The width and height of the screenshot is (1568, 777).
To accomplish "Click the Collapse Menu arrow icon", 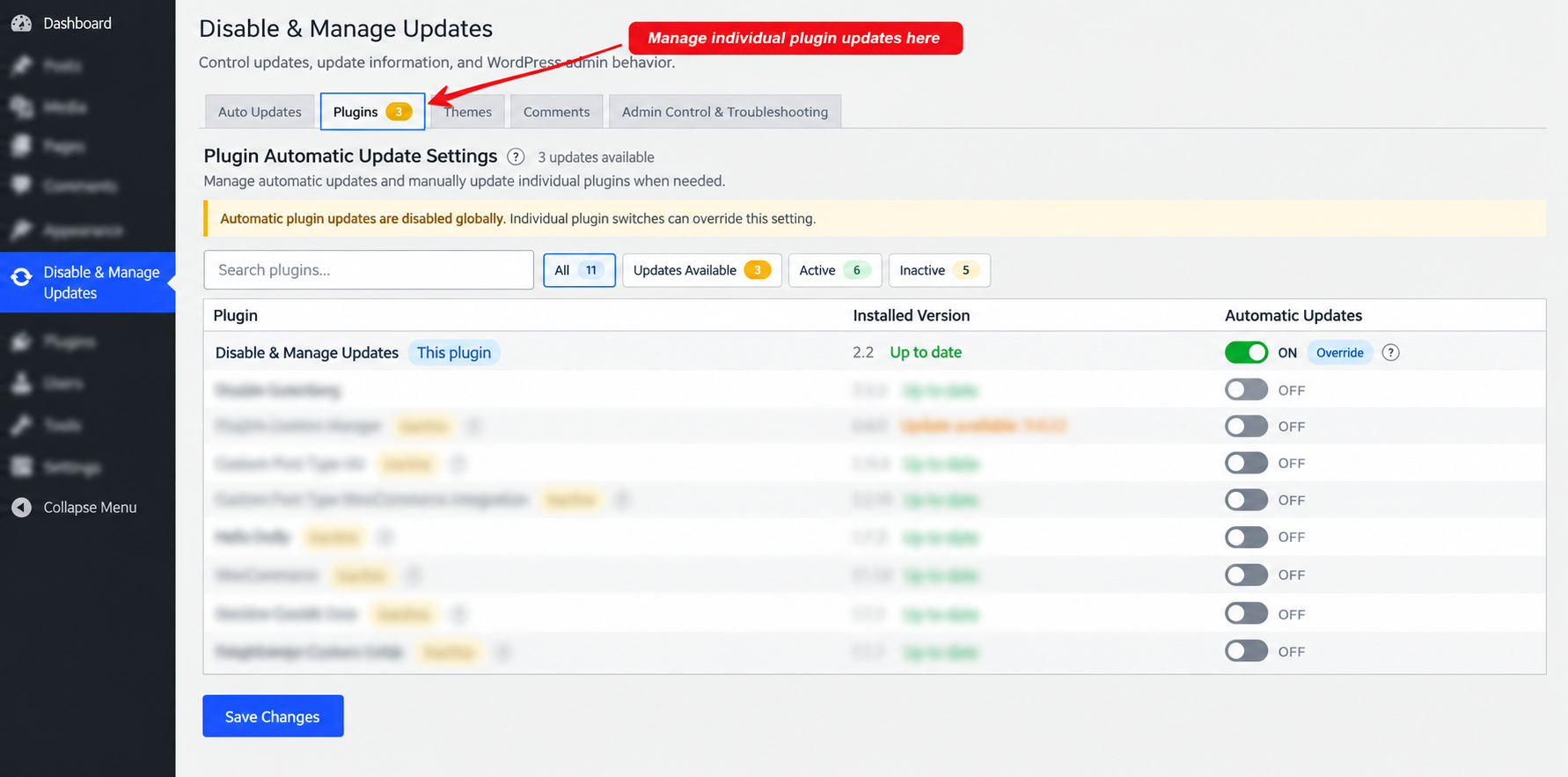I will pos(21,508).
